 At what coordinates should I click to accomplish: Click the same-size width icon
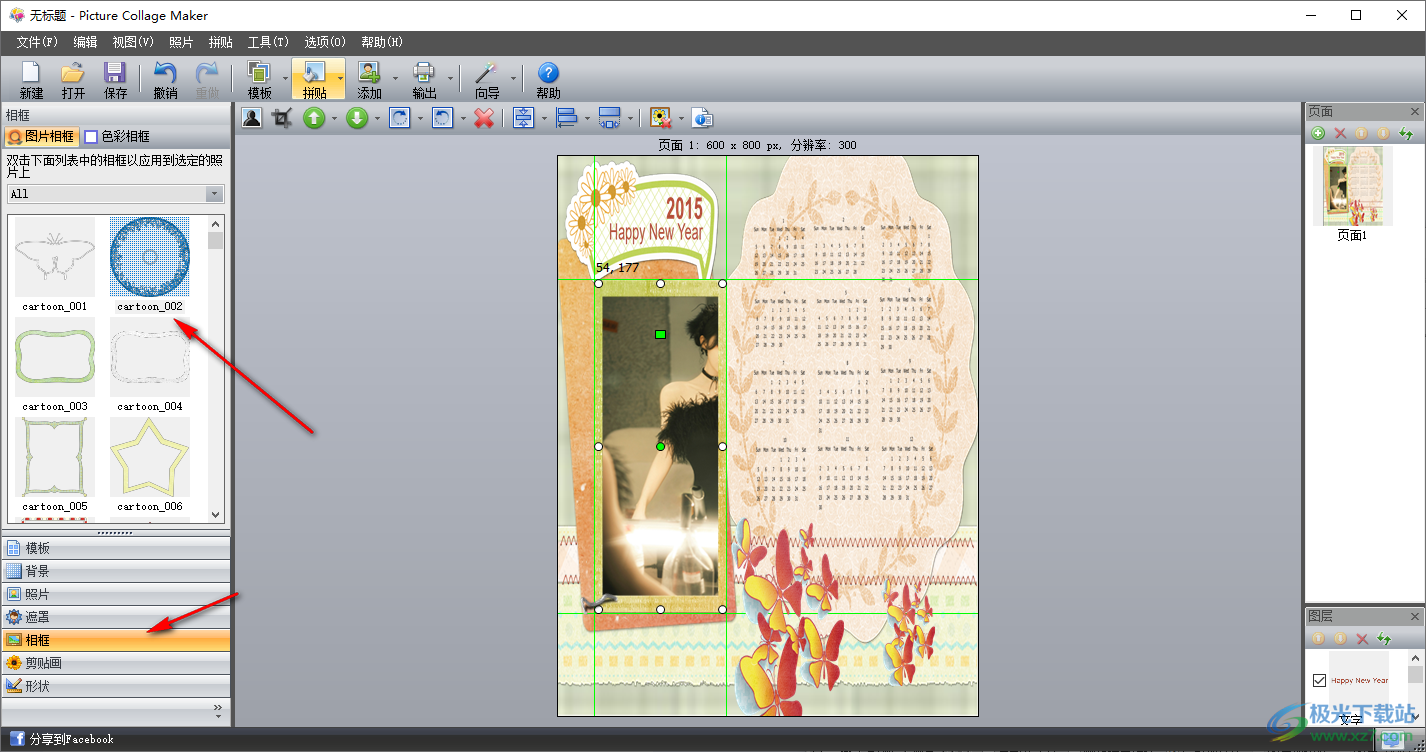coord(609,118)
